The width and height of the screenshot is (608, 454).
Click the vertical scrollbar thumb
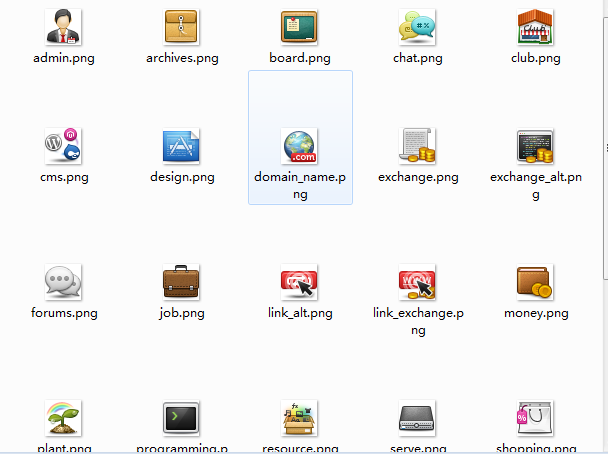tap(605, 147)
